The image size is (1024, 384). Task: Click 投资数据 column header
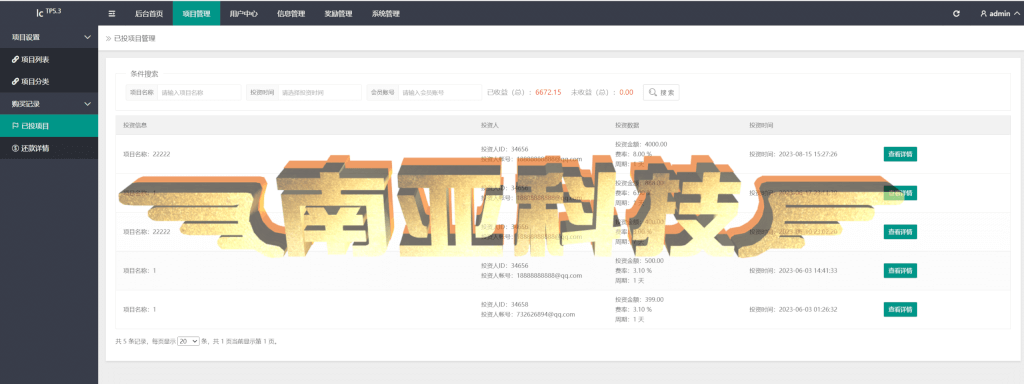click(x=627, y=125)
